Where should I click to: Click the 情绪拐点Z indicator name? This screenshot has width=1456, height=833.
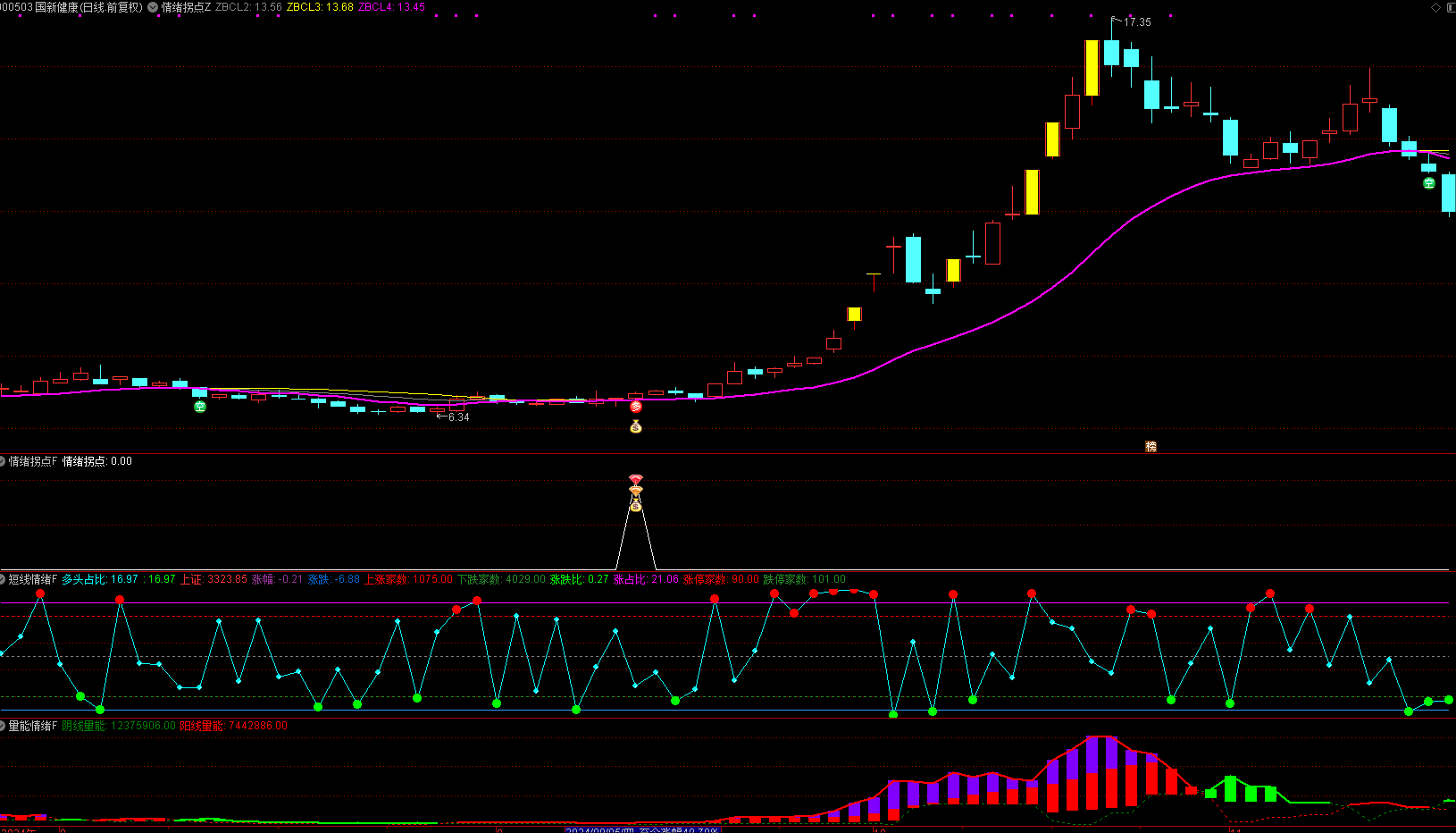186,7
